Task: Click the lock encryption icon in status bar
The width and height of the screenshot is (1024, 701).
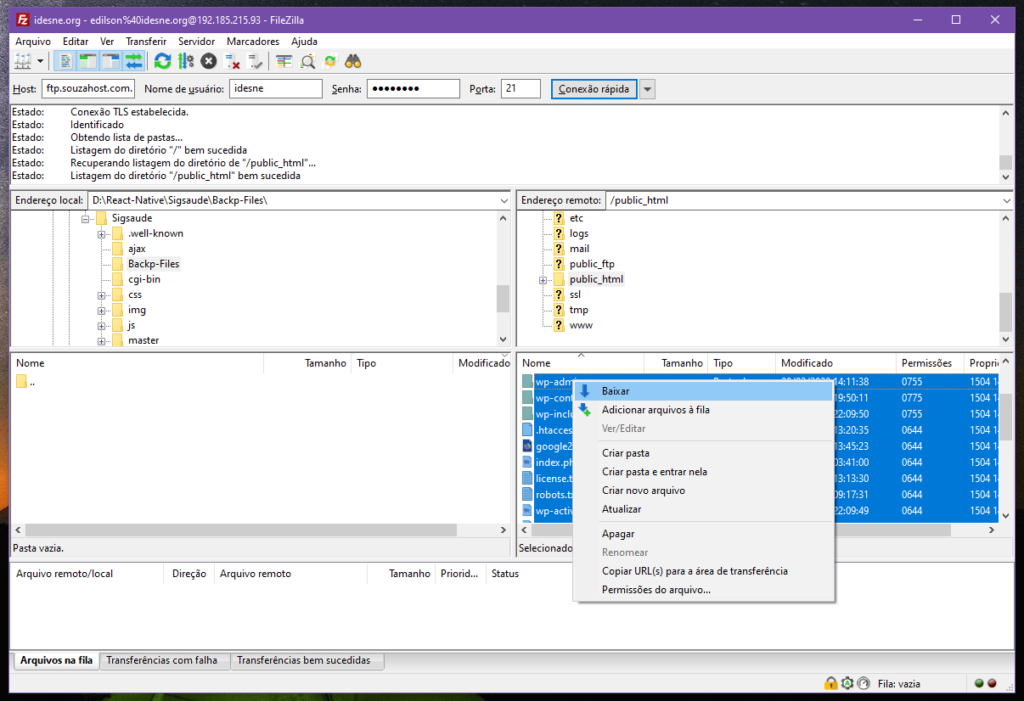Action: click(831, 683)
